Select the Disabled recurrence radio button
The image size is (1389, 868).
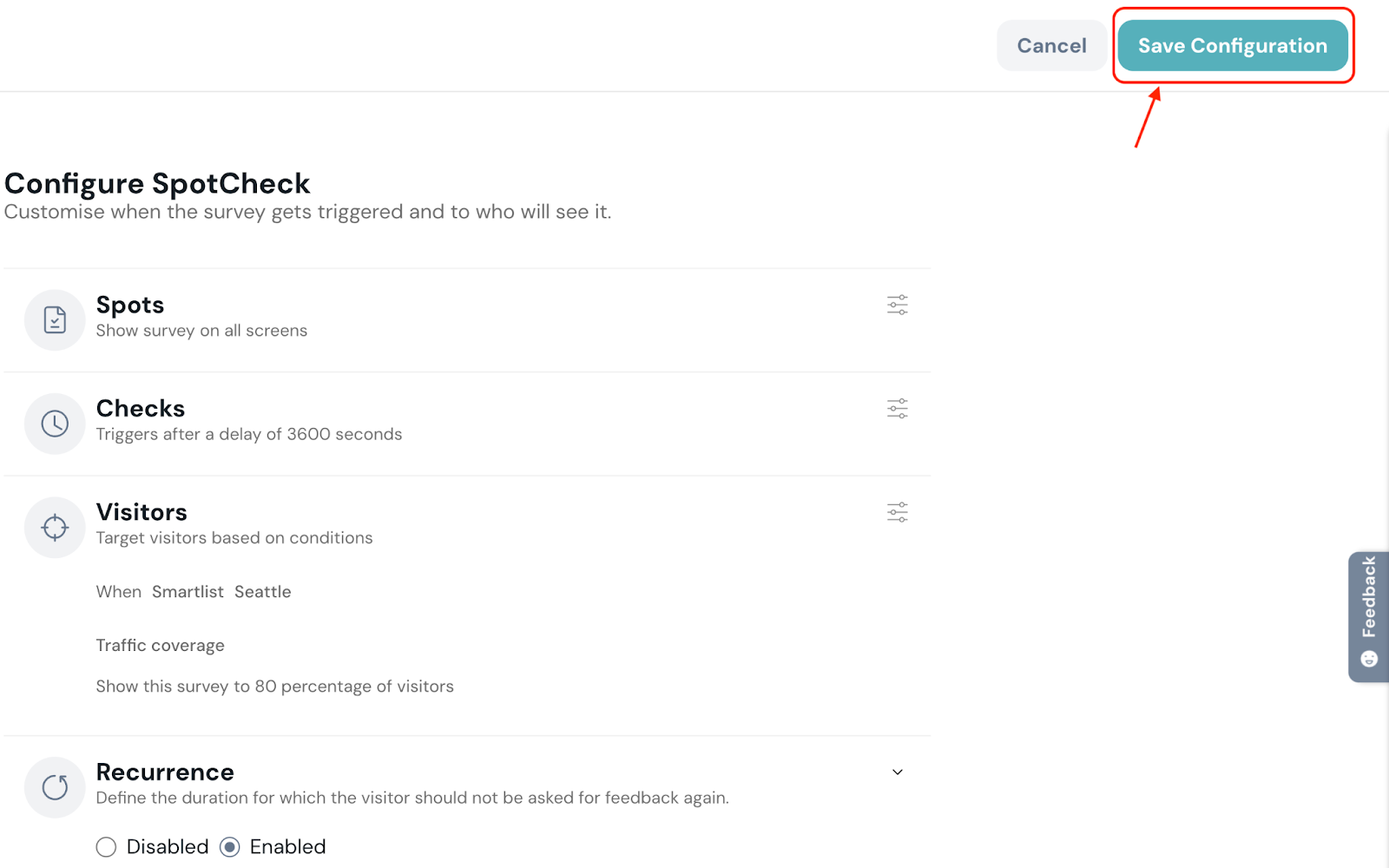pyautogui.click(x=106, y=847)
